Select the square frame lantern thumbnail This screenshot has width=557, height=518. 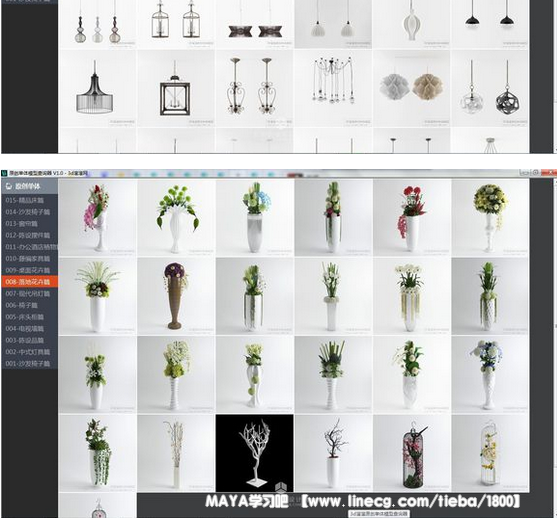176,88
